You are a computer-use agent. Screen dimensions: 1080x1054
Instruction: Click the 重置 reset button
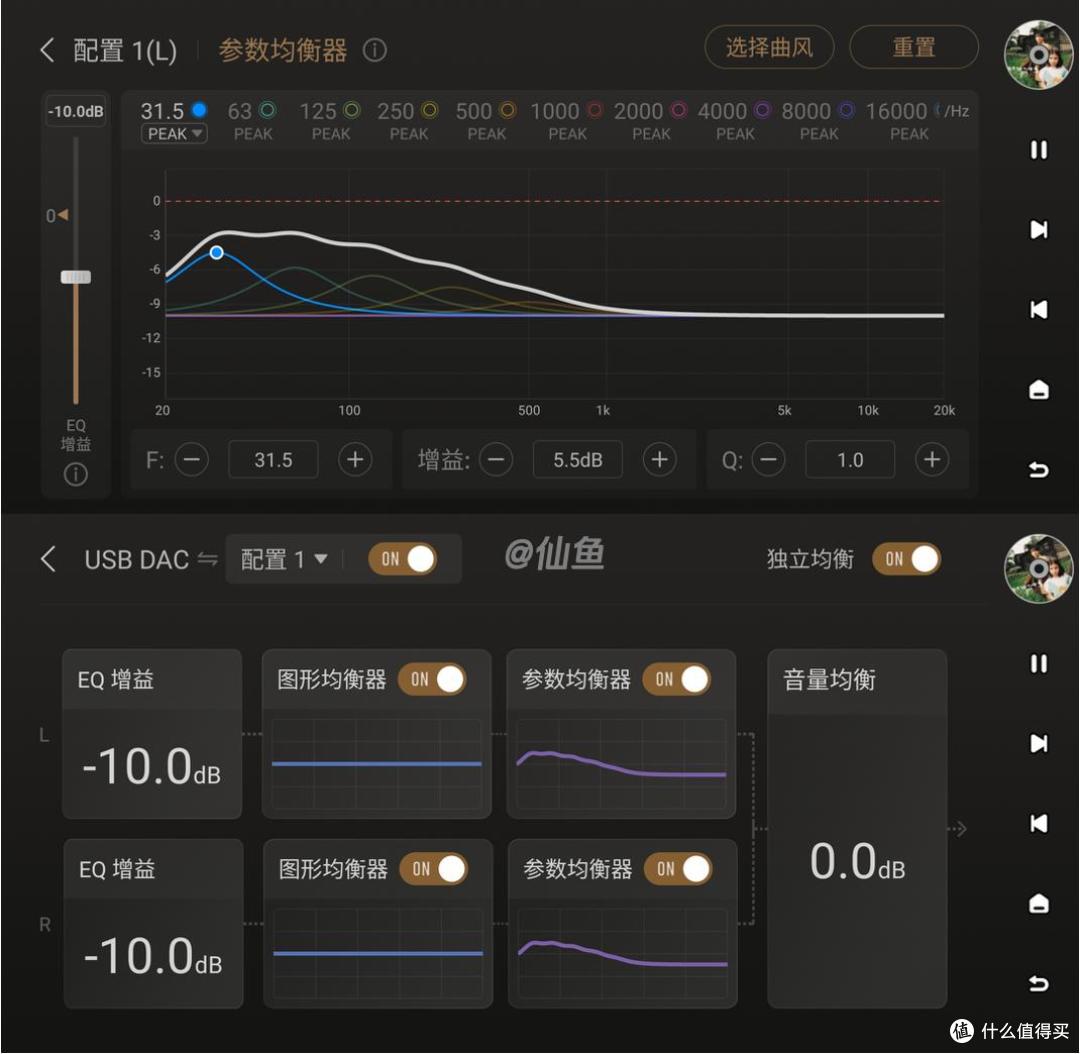913,48
